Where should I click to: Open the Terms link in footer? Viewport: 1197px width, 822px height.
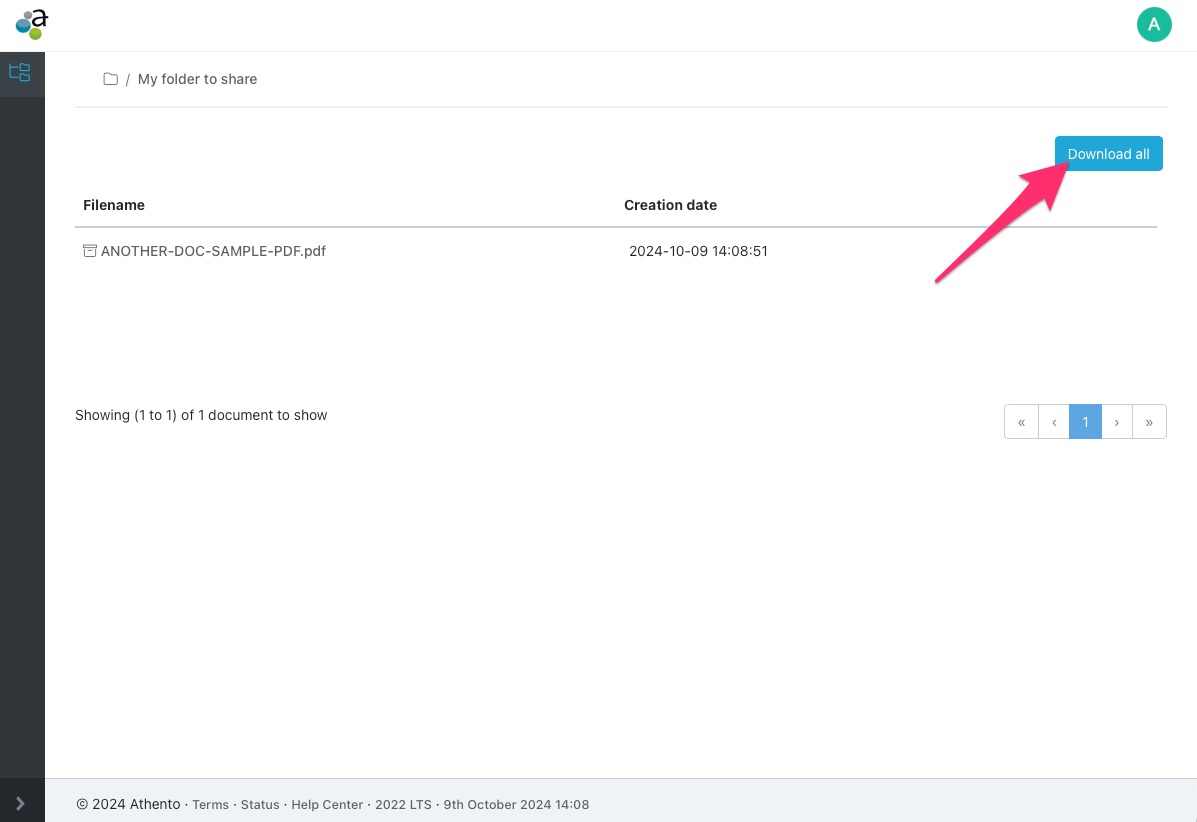(x=210, y=805)
